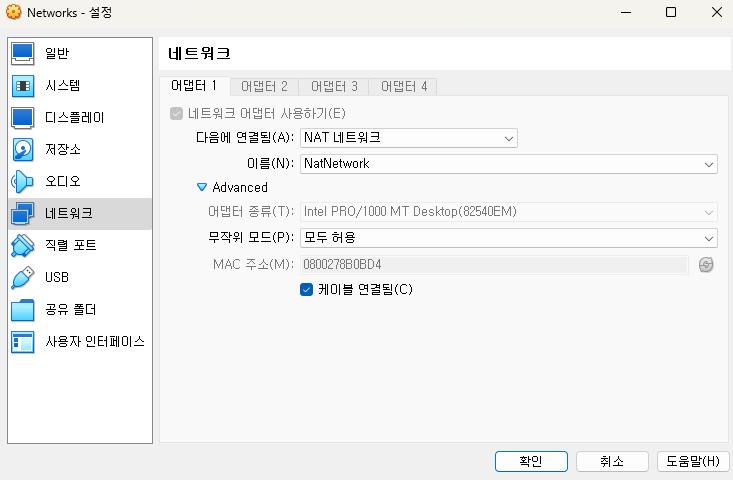
Task: Open 무작위 모드(P) 모두 허용 dropdown
Action: coord(509,238)
